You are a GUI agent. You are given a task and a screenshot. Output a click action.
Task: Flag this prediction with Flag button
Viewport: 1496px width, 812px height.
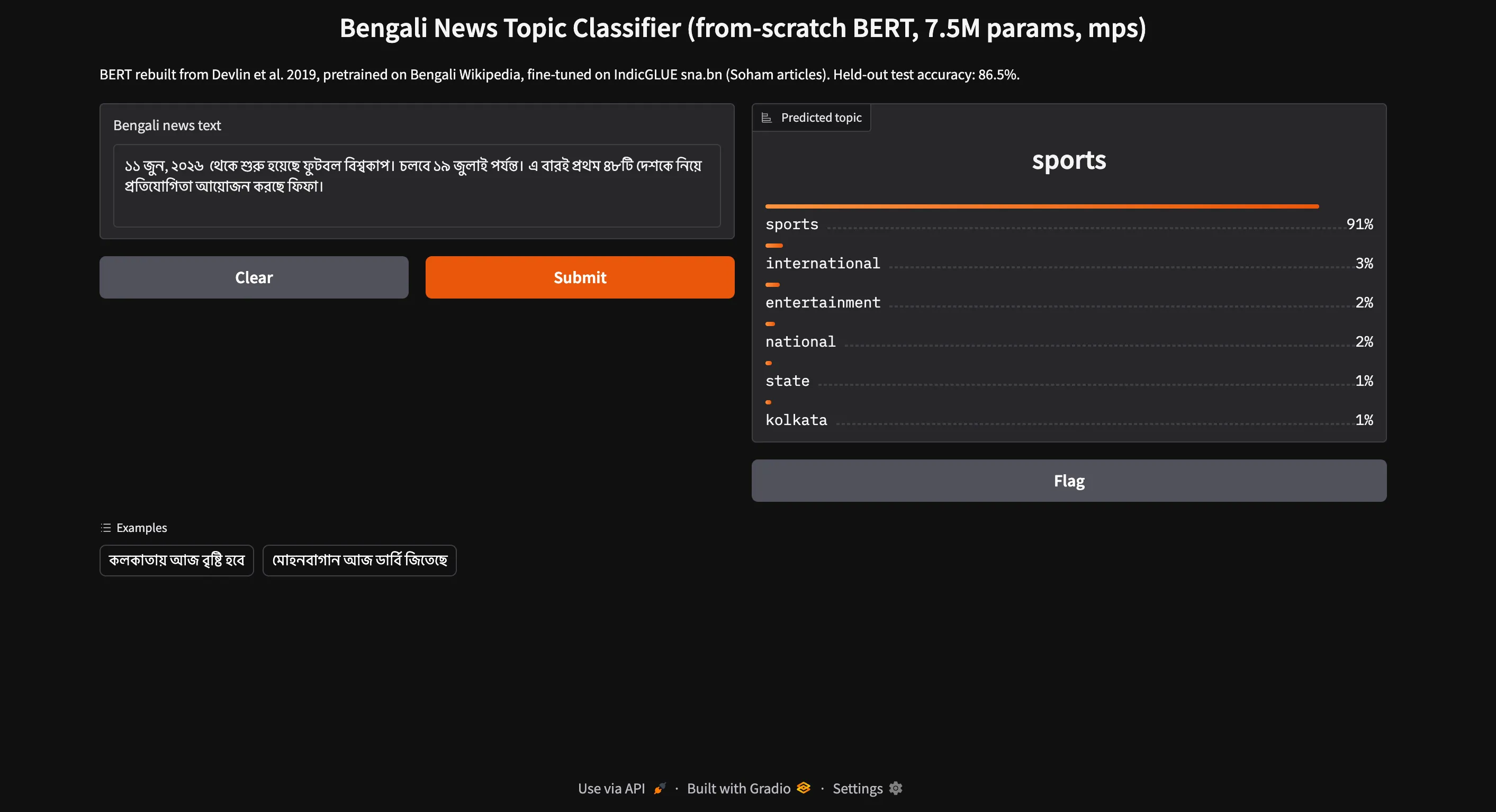click(x=1069, y=480)
